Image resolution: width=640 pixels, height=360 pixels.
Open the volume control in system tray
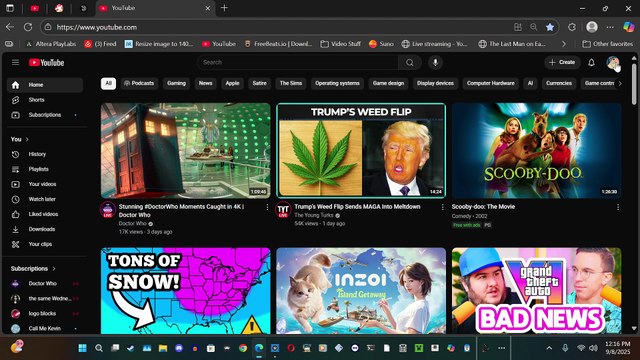click(x=593, y=348)
